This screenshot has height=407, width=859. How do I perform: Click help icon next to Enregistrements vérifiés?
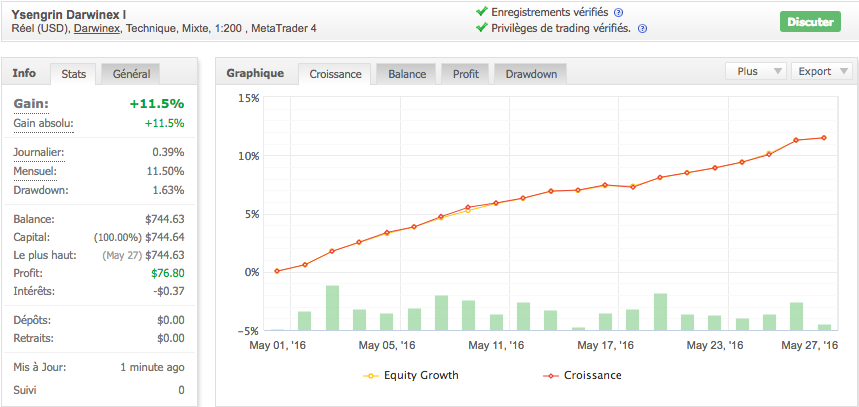pyautogui.click(x=619, y=13)
